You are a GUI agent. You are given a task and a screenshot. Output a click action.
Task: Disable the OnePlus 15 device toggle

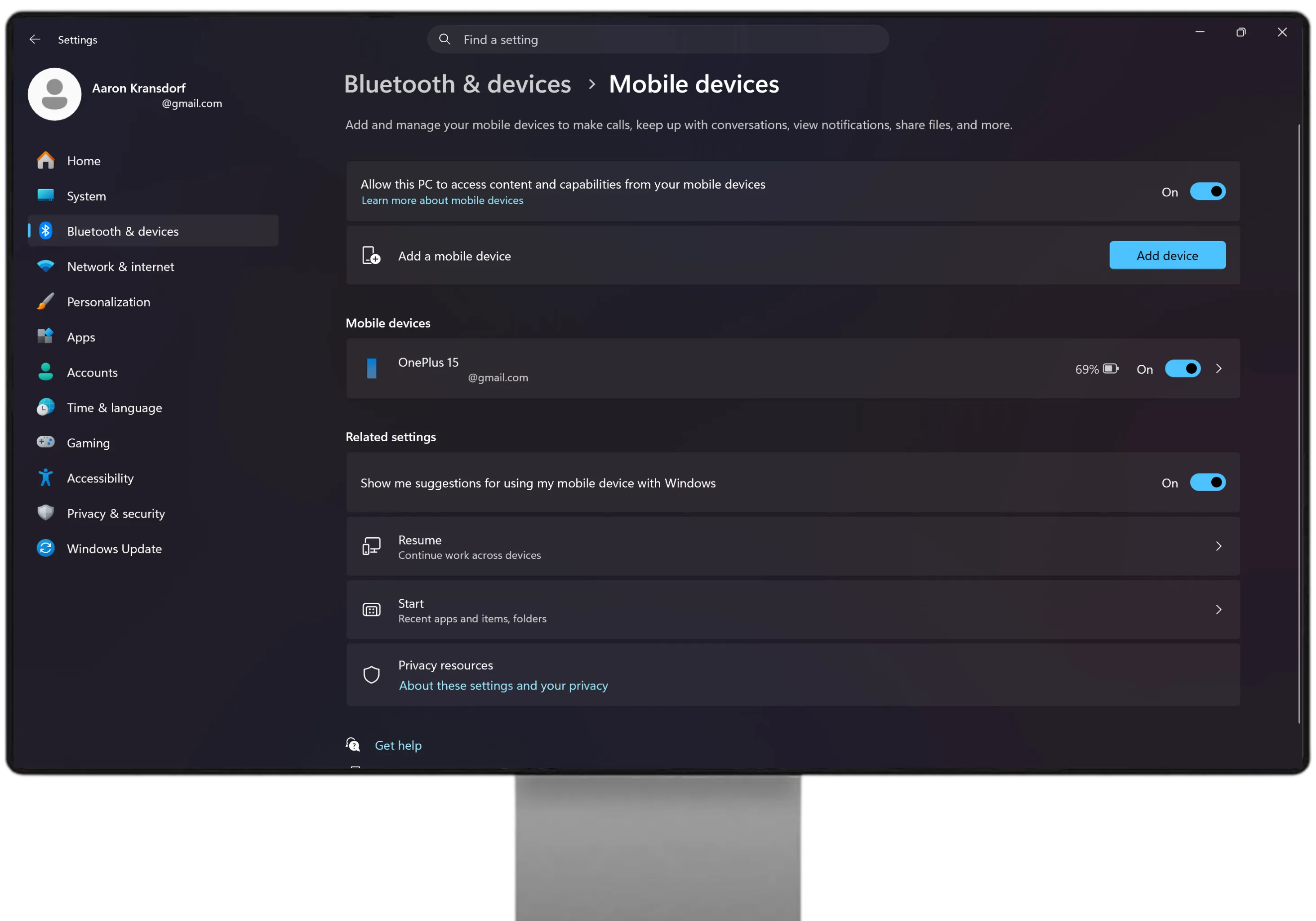[x=1183, y=368]
